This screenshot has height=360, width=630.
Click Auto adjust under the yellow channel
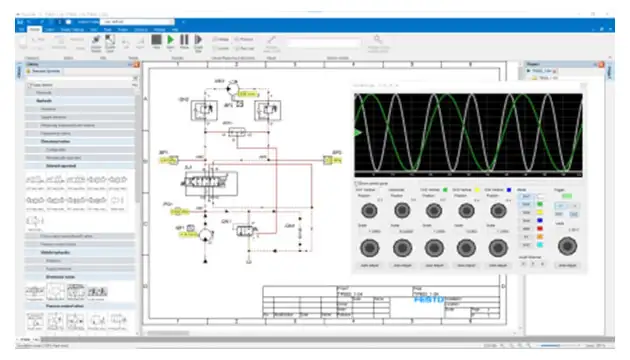[466, 265]
